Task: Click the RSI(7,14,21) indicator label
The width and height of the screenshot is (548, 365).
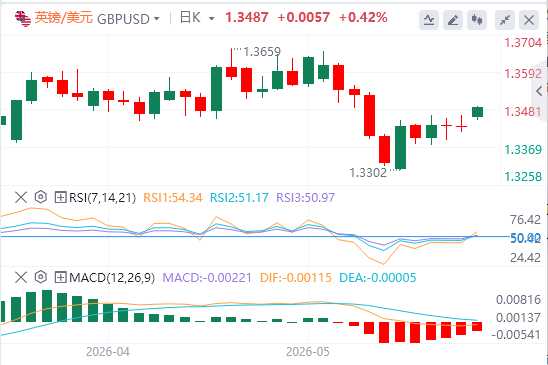Action: pos(102,198)
